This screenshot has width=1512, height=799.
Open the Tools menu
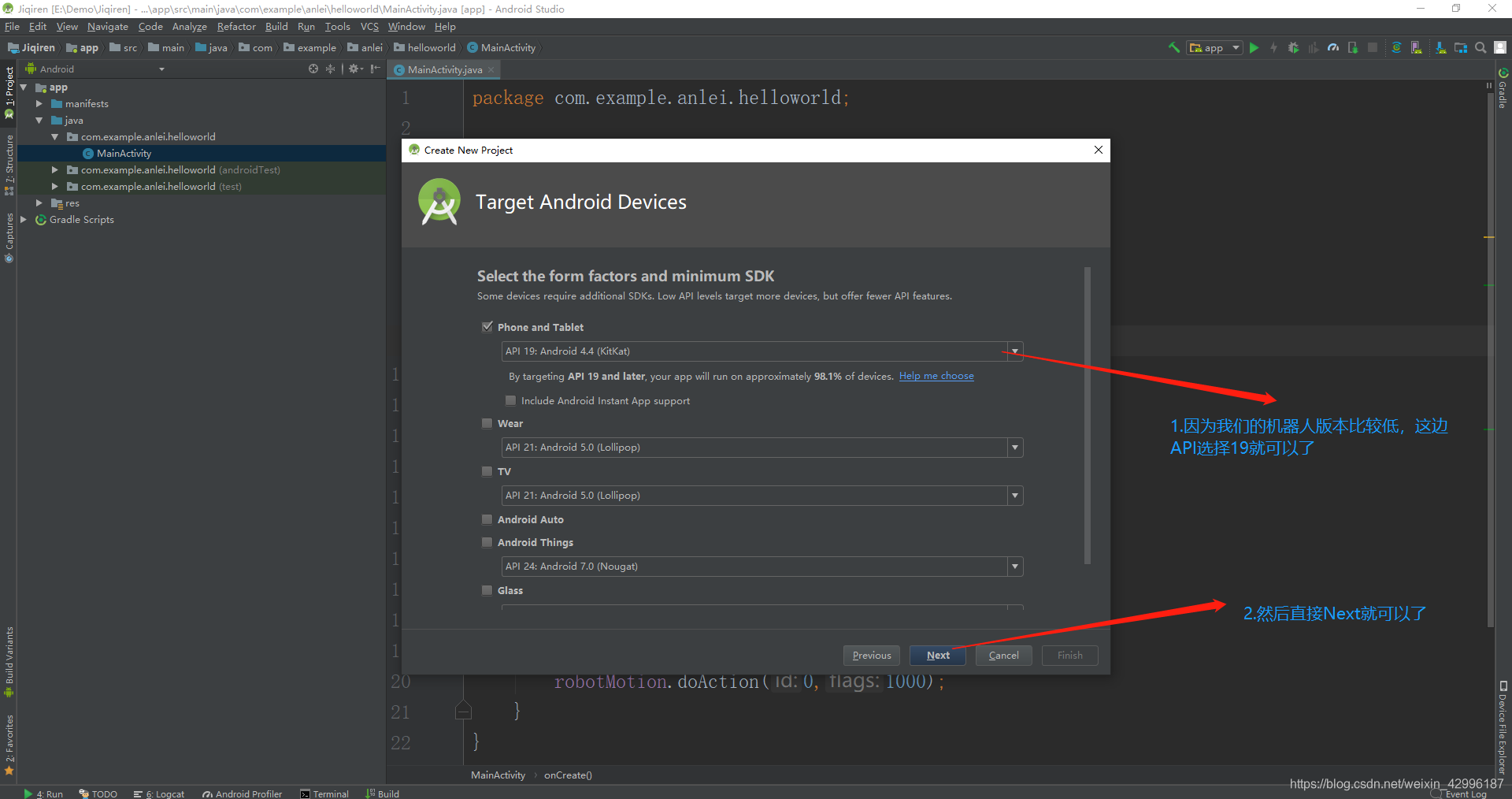coord(337,26)
